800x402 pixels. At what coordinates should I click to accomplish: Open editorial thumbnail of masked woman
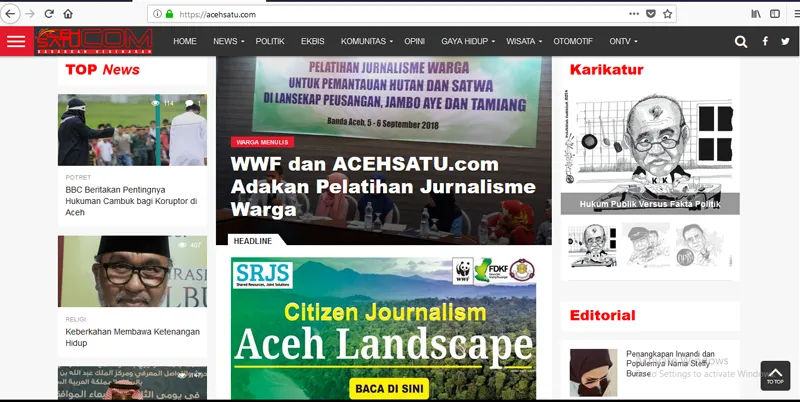[593, 373]
